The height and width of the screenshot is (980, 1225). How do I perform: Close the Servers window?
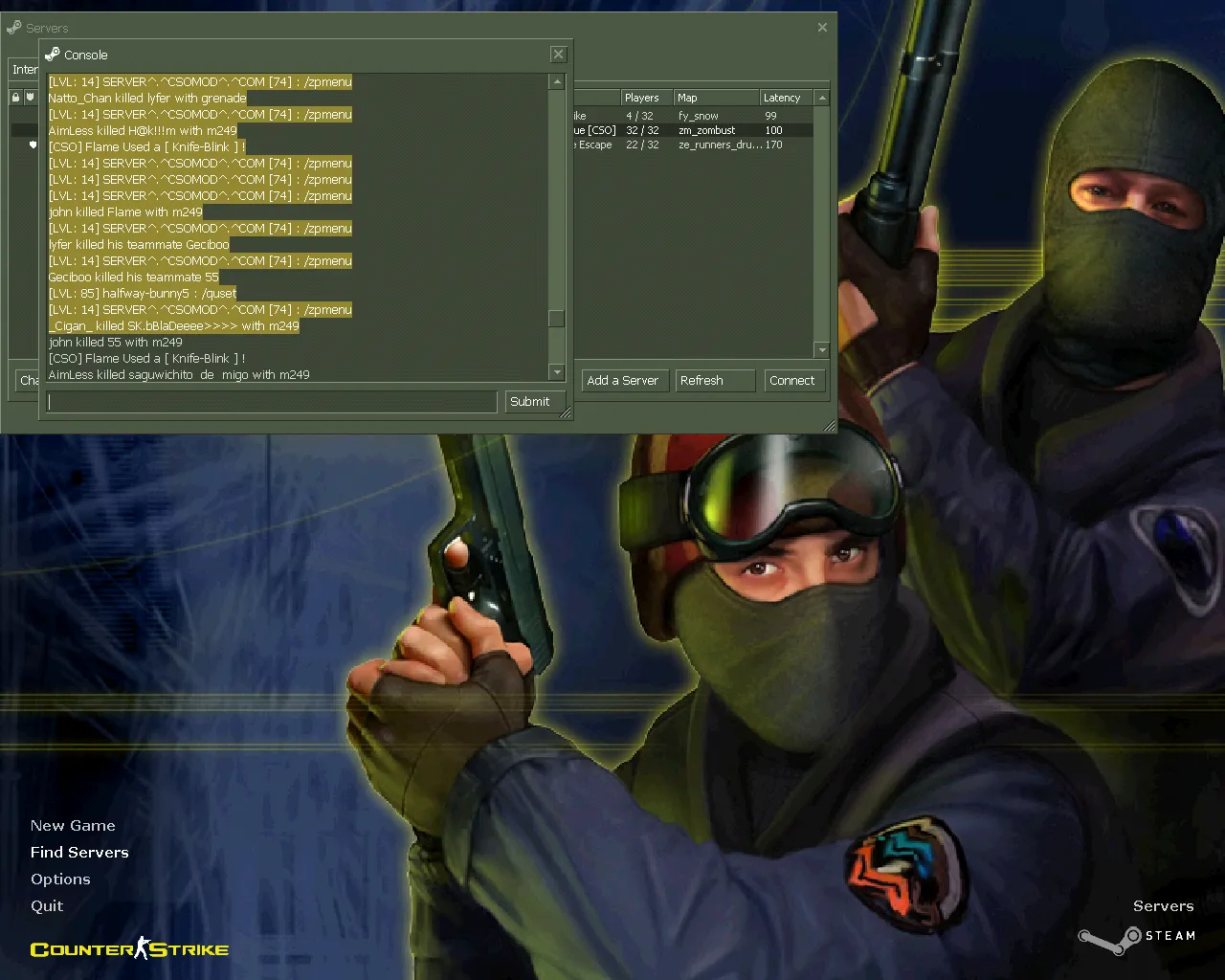[x=822, y=28]
